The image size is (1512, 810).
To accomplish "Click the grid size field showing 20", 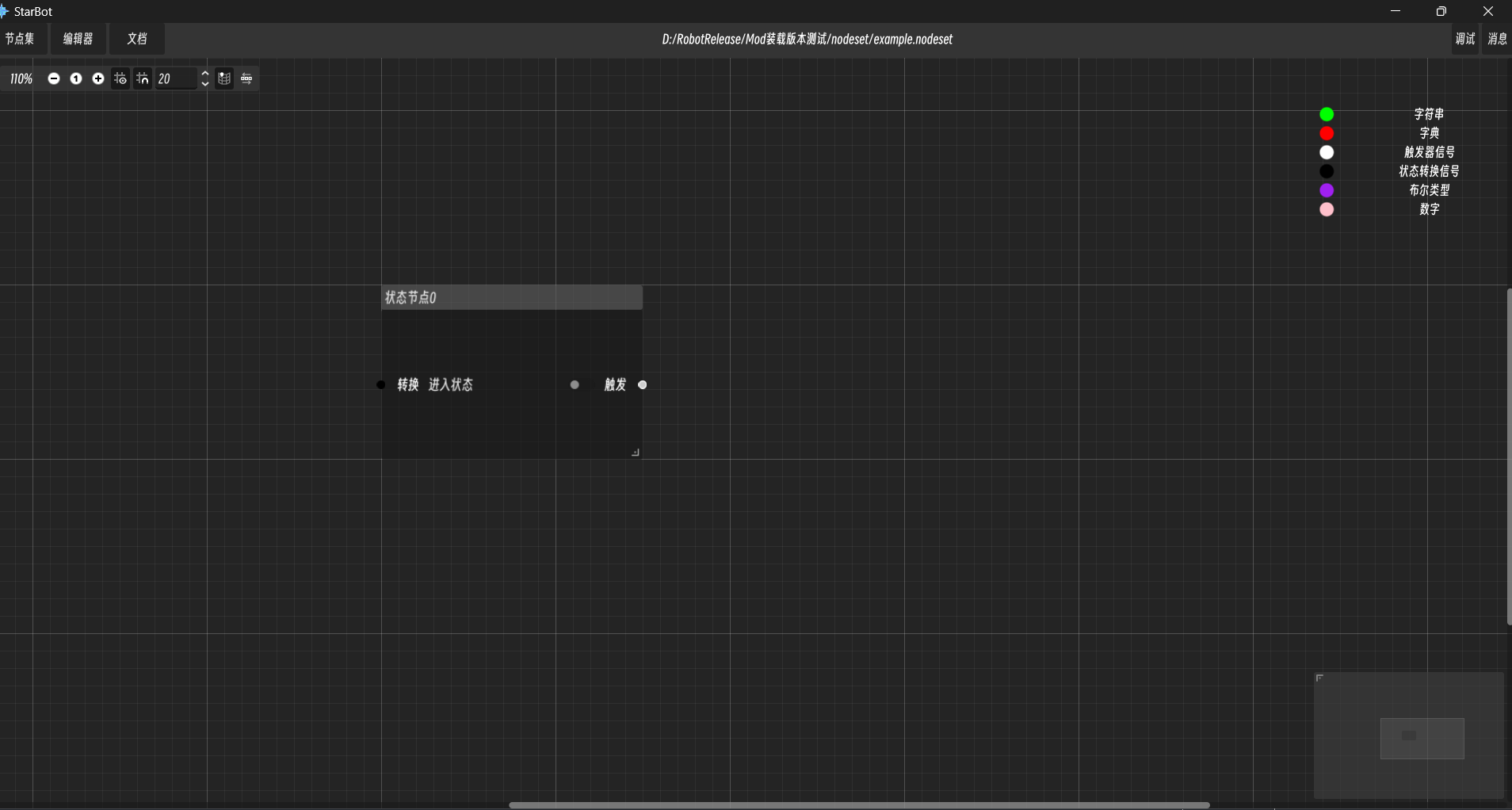I will (x=176, y=78).
